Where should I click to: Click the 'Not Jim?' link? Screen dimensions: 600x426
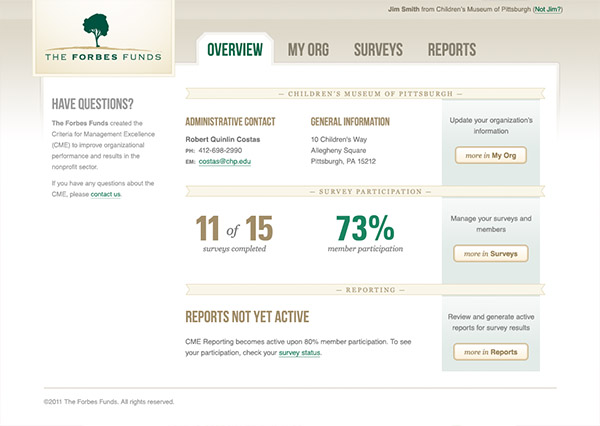548,9
